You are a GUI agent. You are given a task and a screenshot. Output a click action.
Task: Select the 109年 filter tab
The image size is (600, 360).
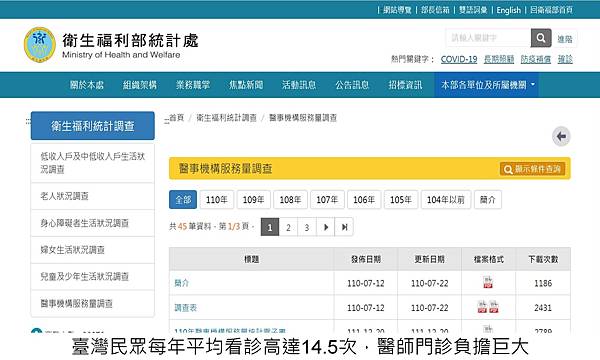pyautogui.click(x=253, y=200)
